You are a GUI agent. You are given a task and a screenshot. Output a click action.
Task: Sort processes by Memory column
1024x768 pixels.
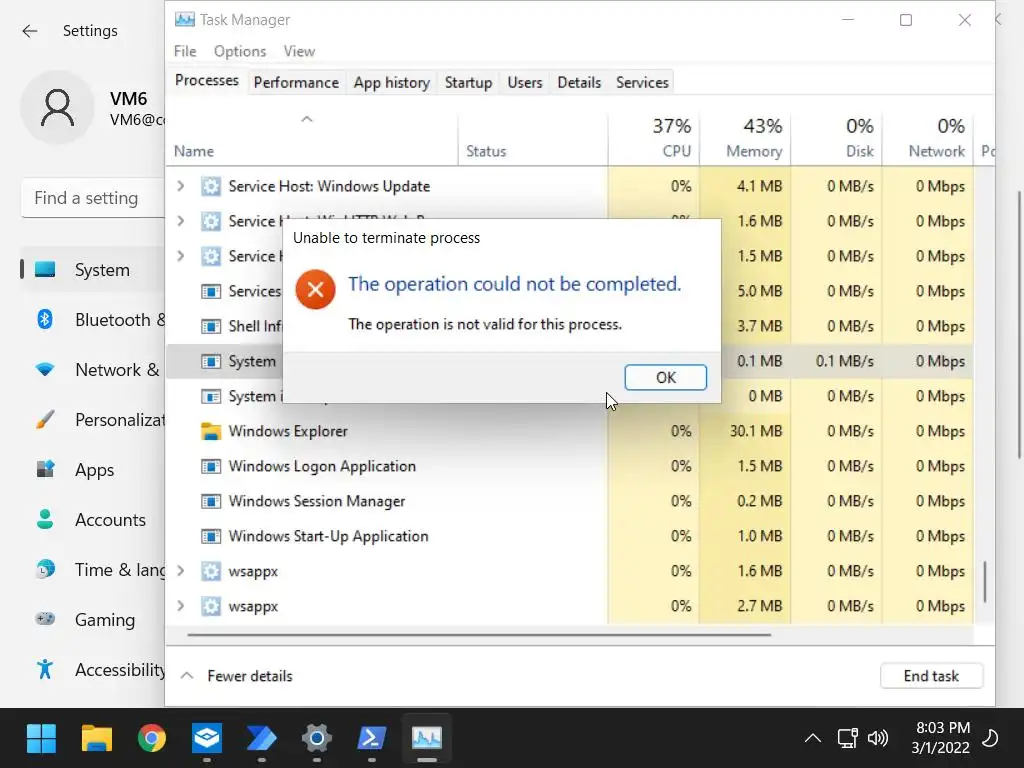click(745, 138)
